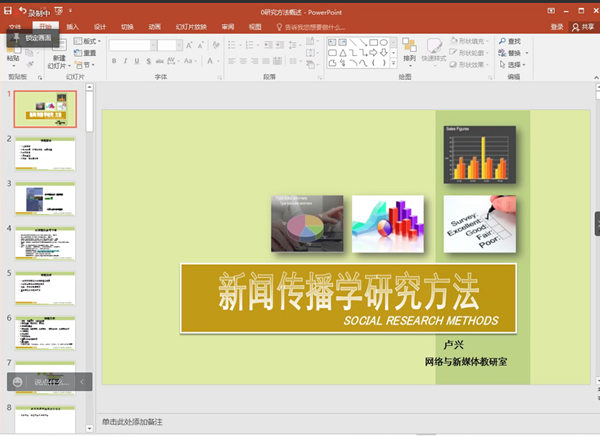Click the Save icon in title bar
This screenshot has width=600, height=436.
click(8, 9)
